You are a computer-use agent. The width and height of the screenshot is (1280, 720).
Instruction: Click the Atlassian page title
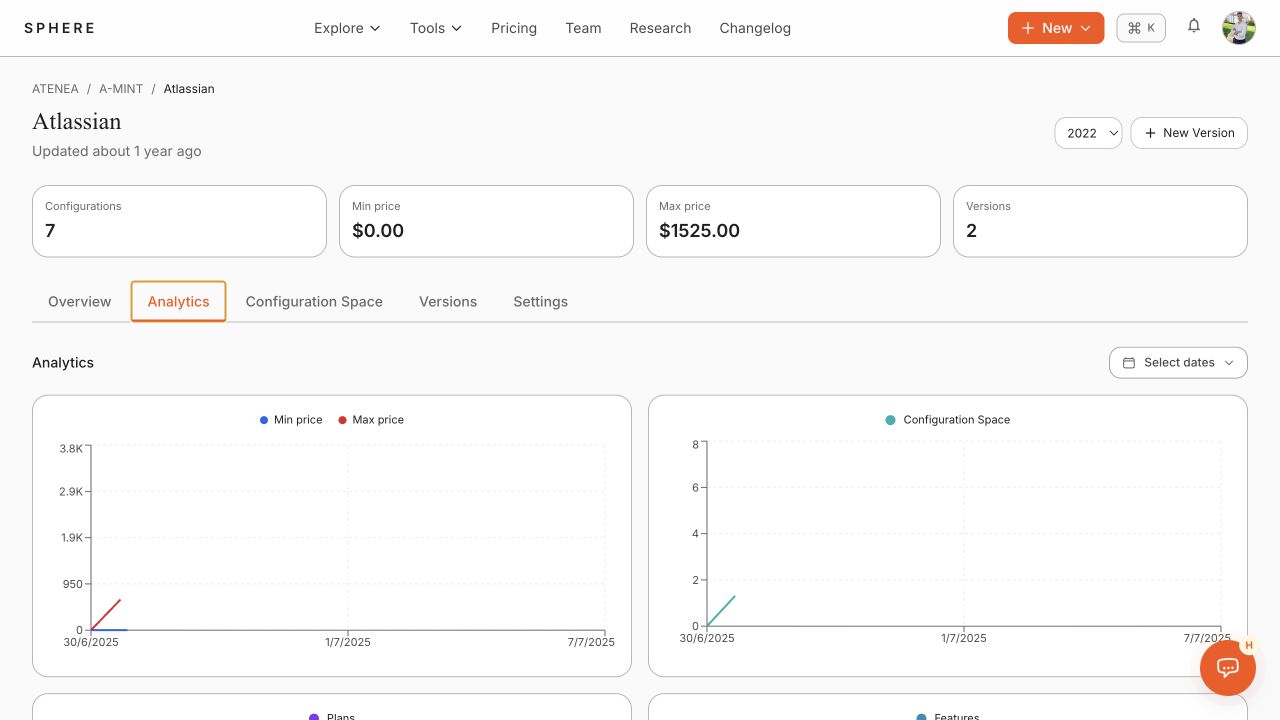77,122
